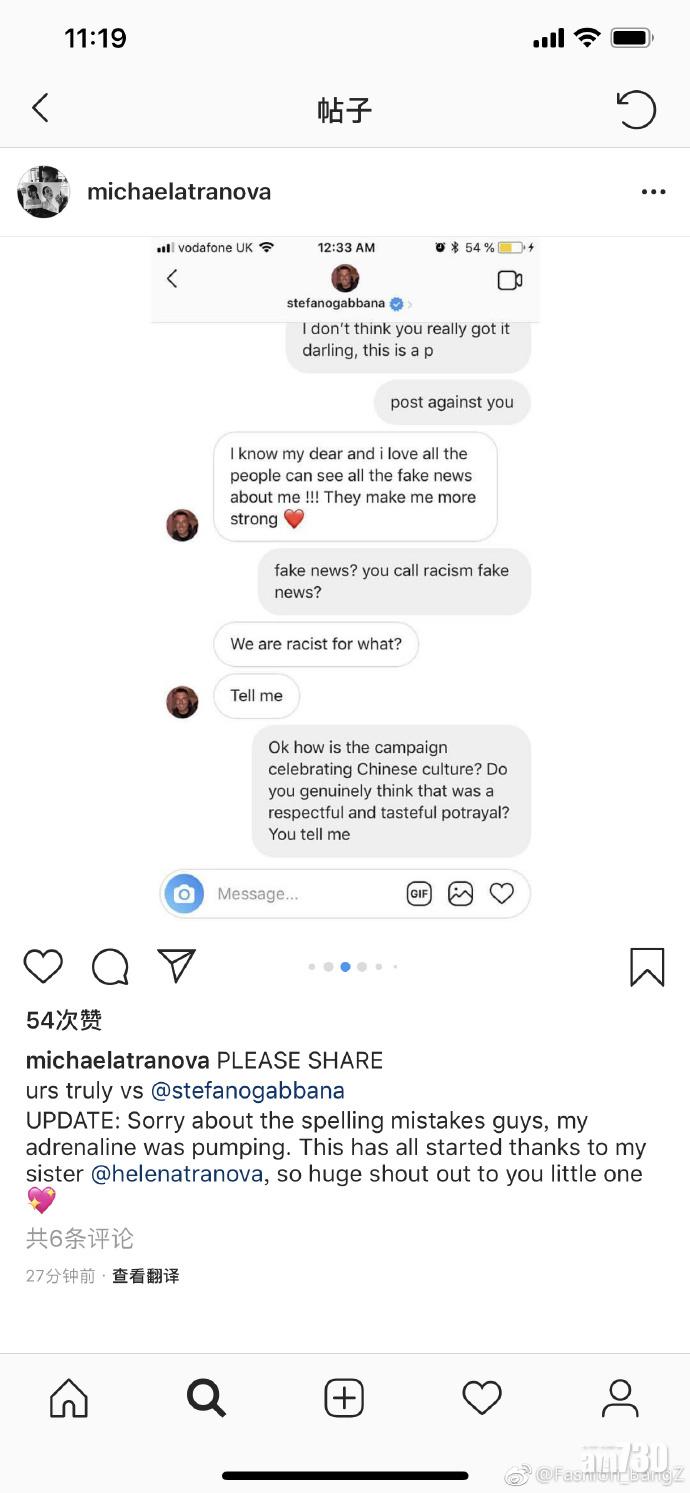Tap the back arrow in header

click(x=40, y=108)
